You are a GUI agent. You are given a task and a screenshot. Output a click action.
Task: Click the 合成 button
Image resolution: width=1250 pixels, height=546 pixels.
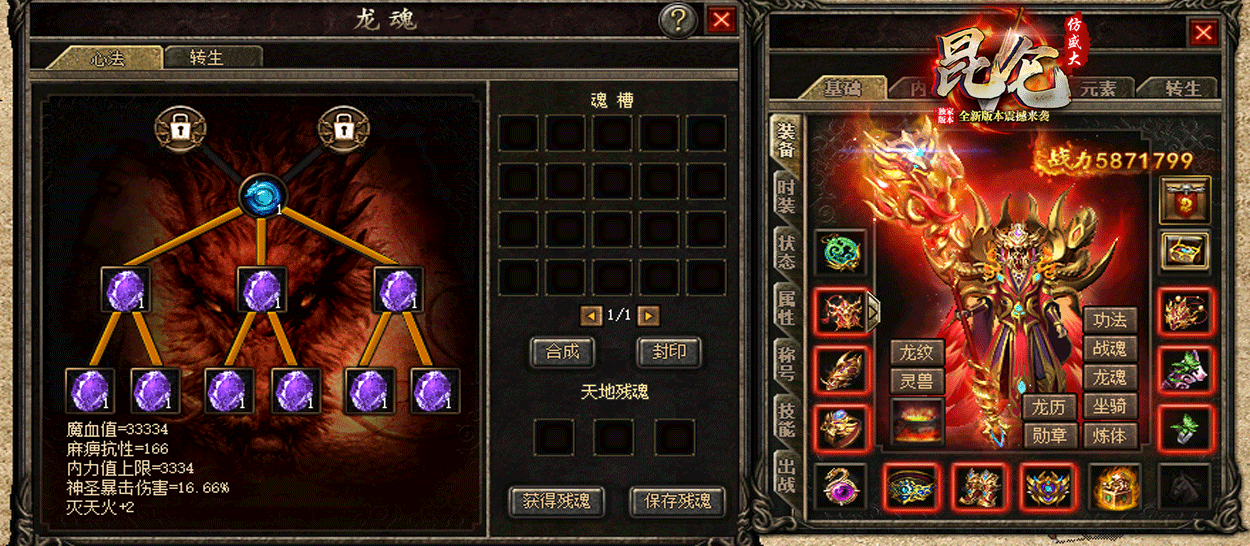coord(563,352)
